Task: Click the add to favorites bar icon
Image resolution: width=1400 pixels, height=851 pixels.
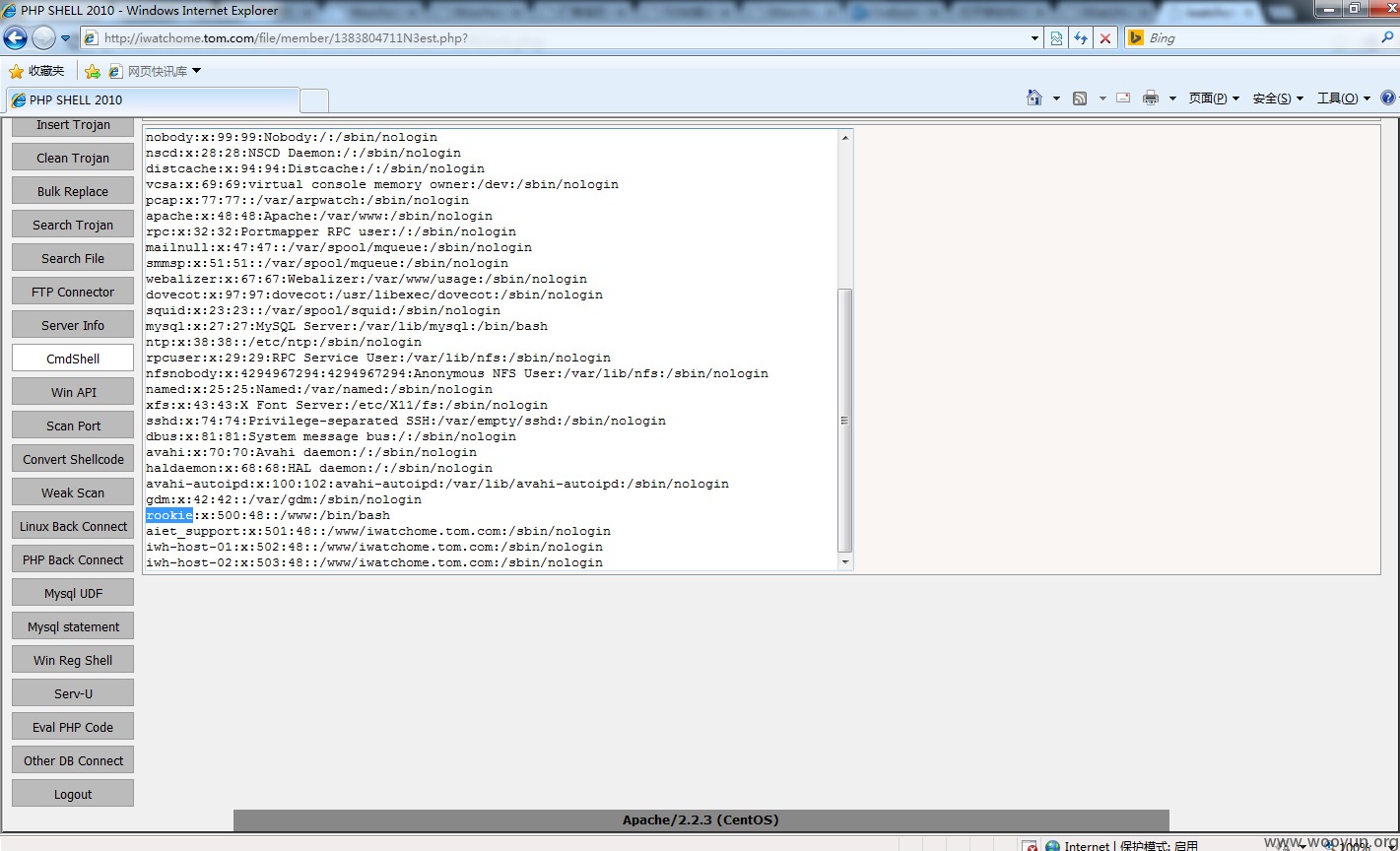Action: point(93,71)
